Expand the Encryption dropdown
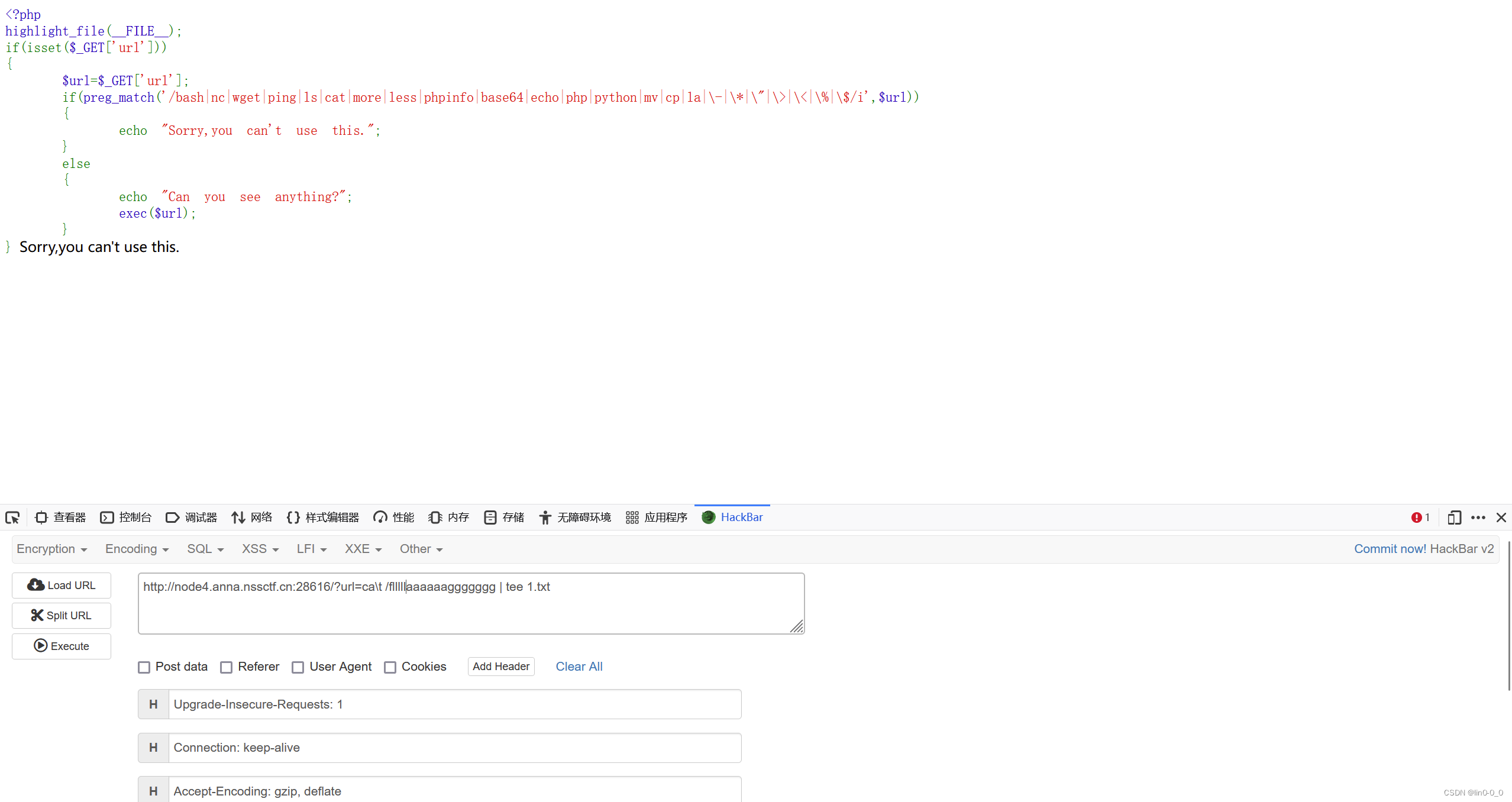The image size is (1512, 802). click(x=52, y=549)
